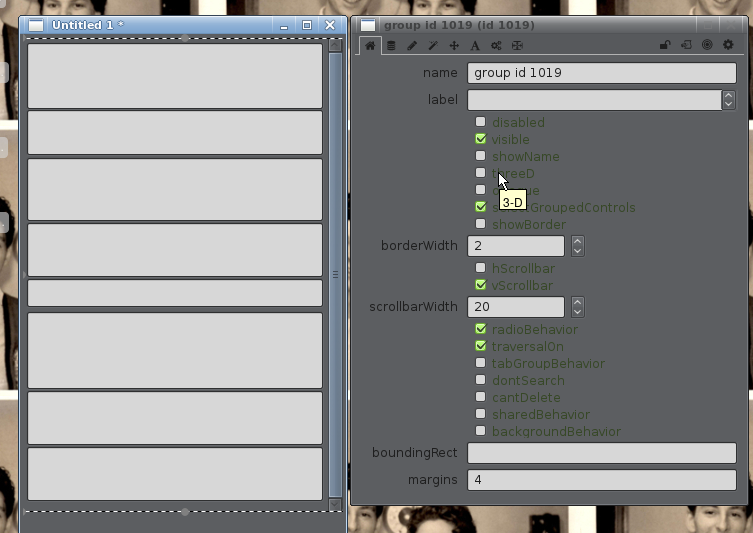Open the label field dropdown arrows
The image size is (753, 533).
click(x=729, y=100)
